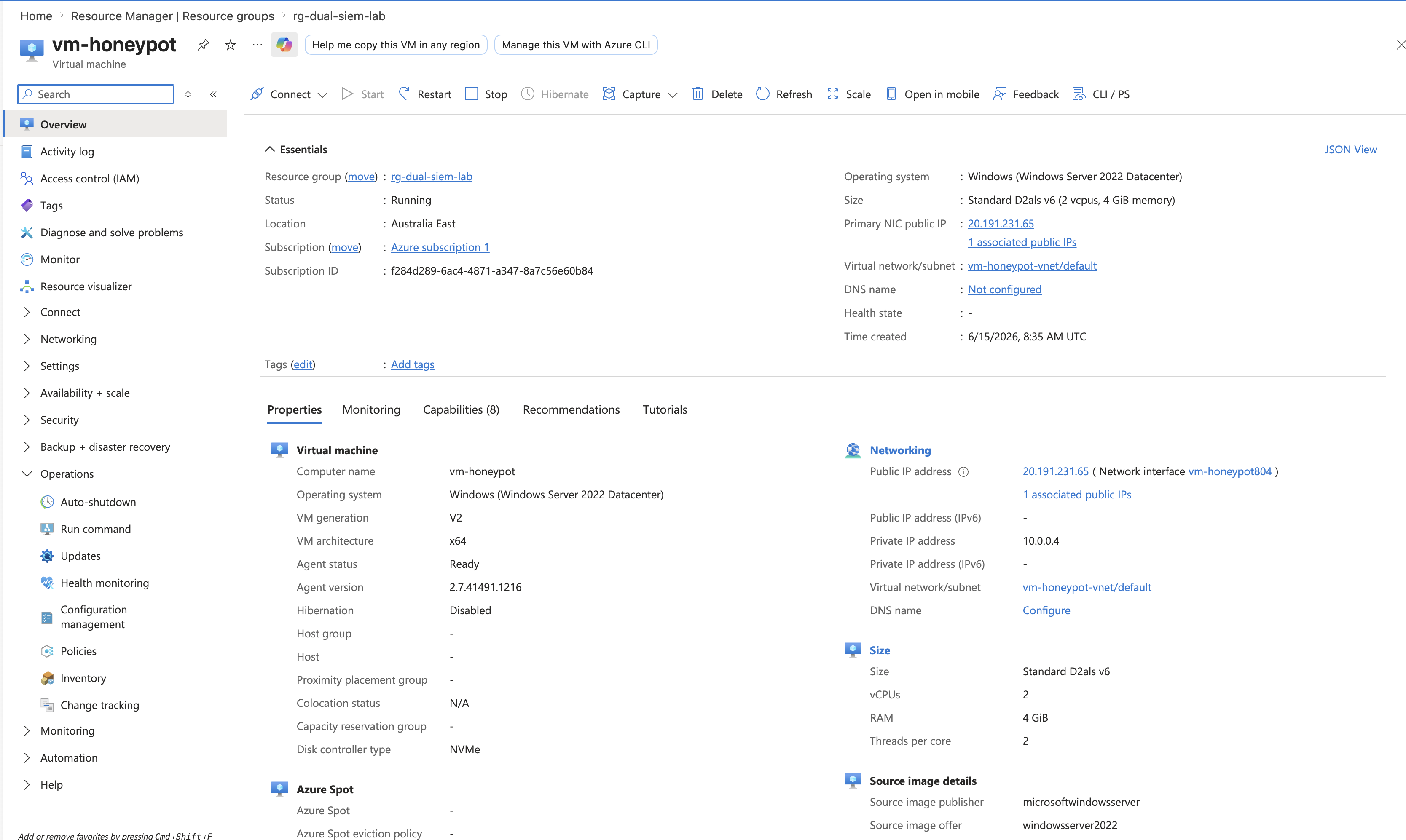The image size is (1406, 840).
Task: Collapse the sidebar with double chevron
Action: (x=214, y=94)
